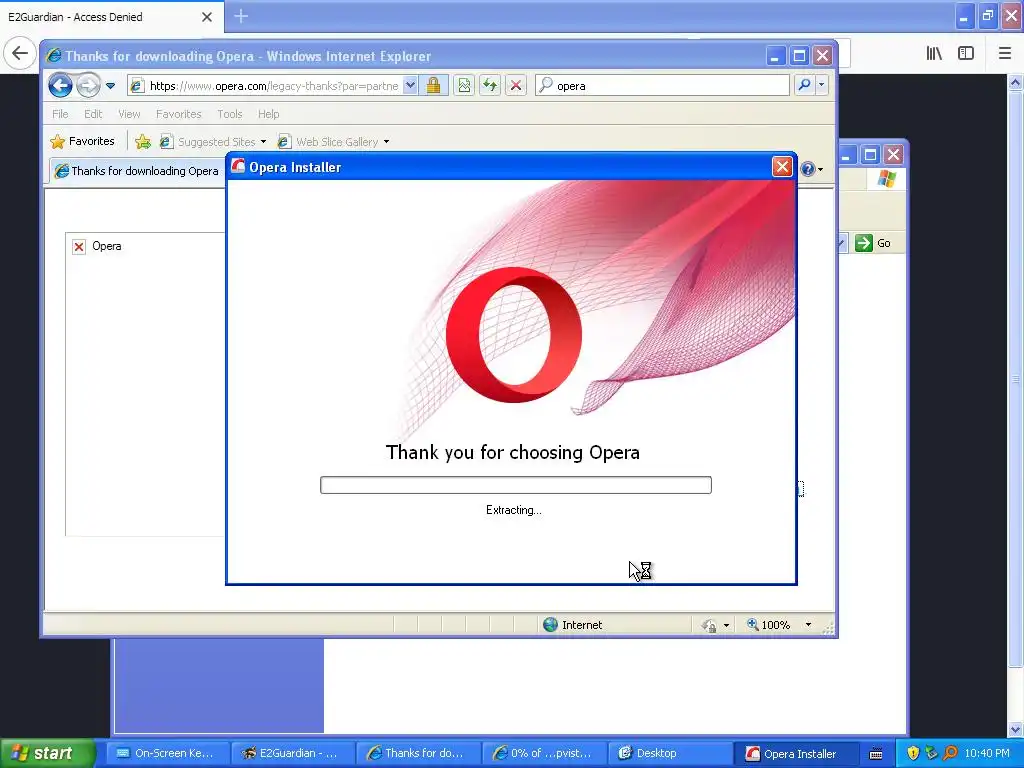This screenshot has width=1024, height=768.
Task: Click the IE Help question mark icon
Action: pos(808,169)
